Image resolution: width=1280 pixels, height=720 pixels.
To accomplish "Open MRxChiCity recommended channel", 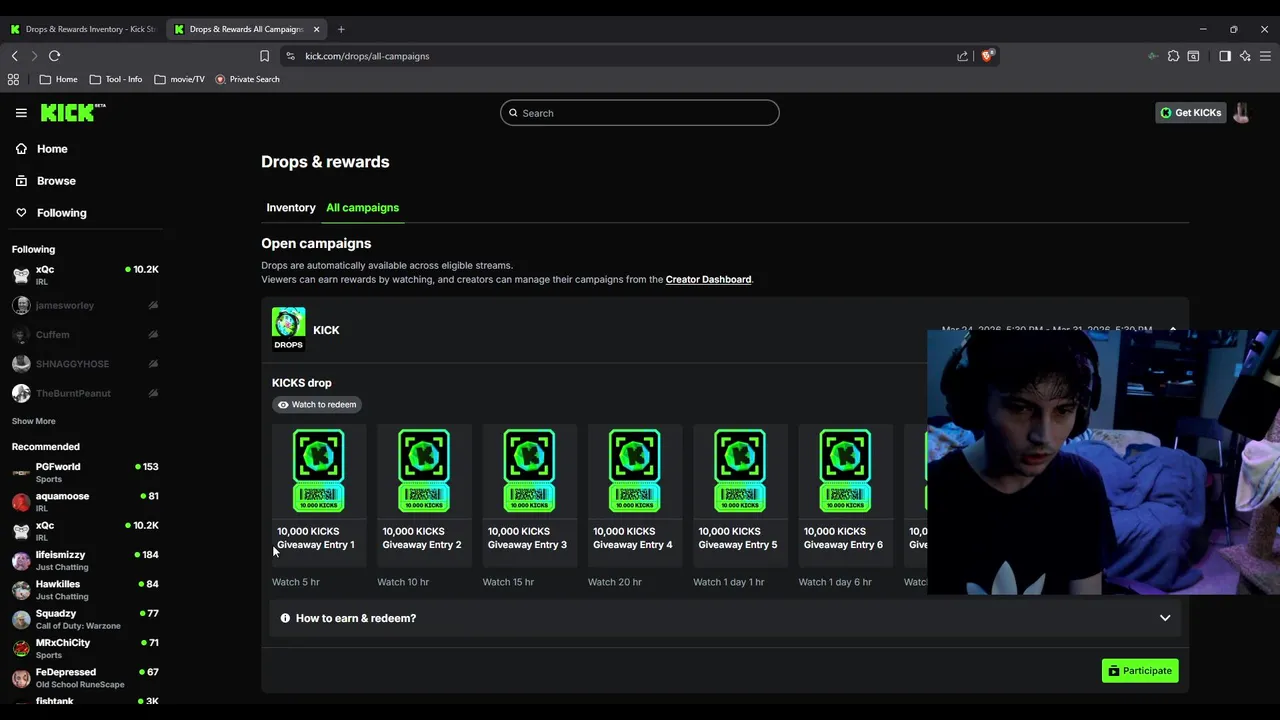I will (x=85, y=648).
